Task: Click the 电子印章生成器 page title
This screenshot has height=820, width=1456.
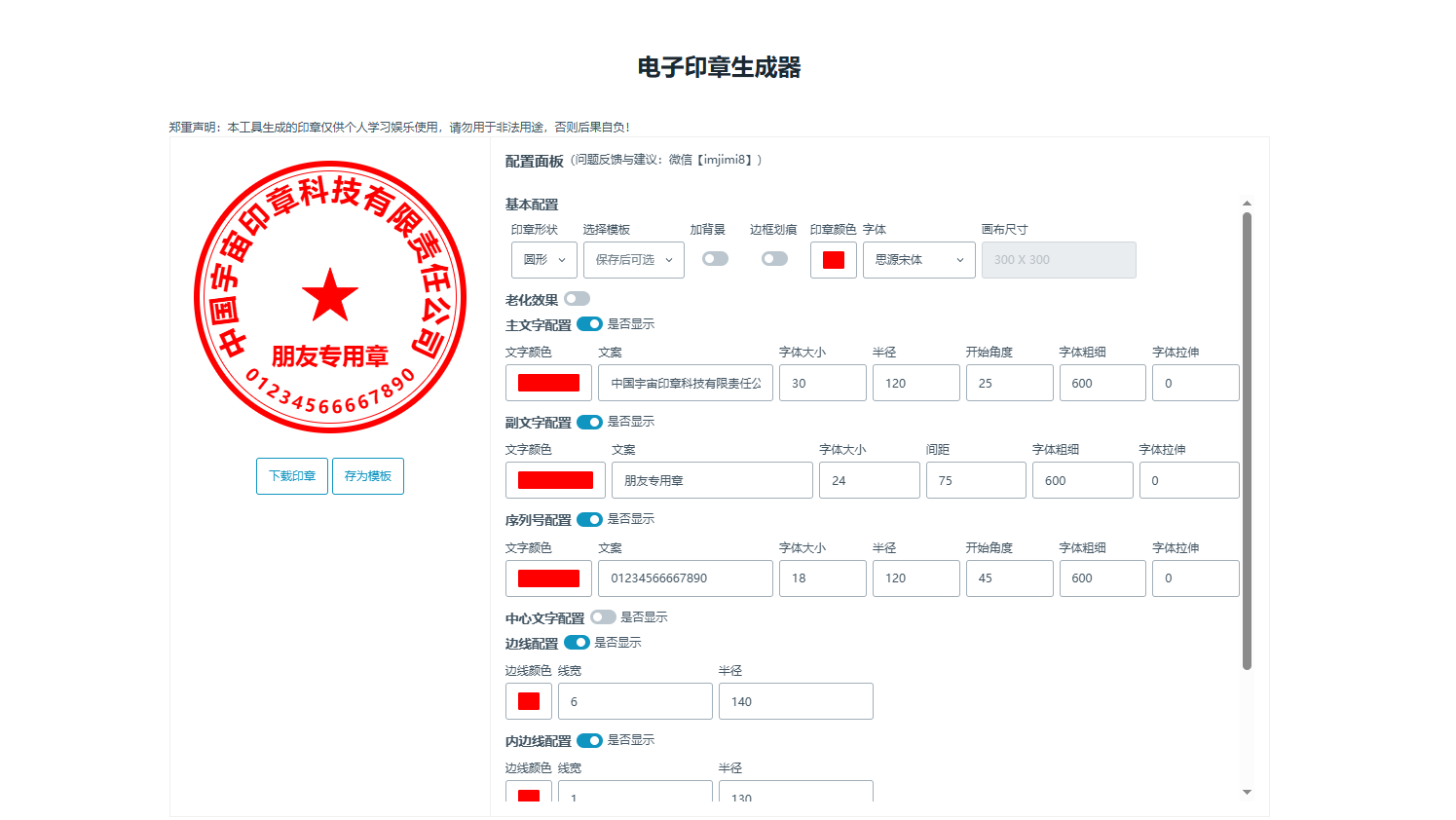Action: pos(720,67)
